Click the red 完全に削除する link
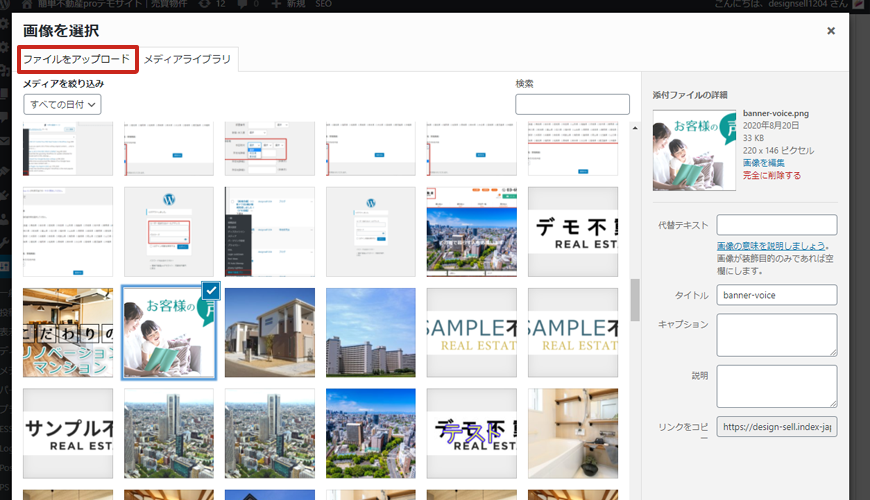 (772, 175)
